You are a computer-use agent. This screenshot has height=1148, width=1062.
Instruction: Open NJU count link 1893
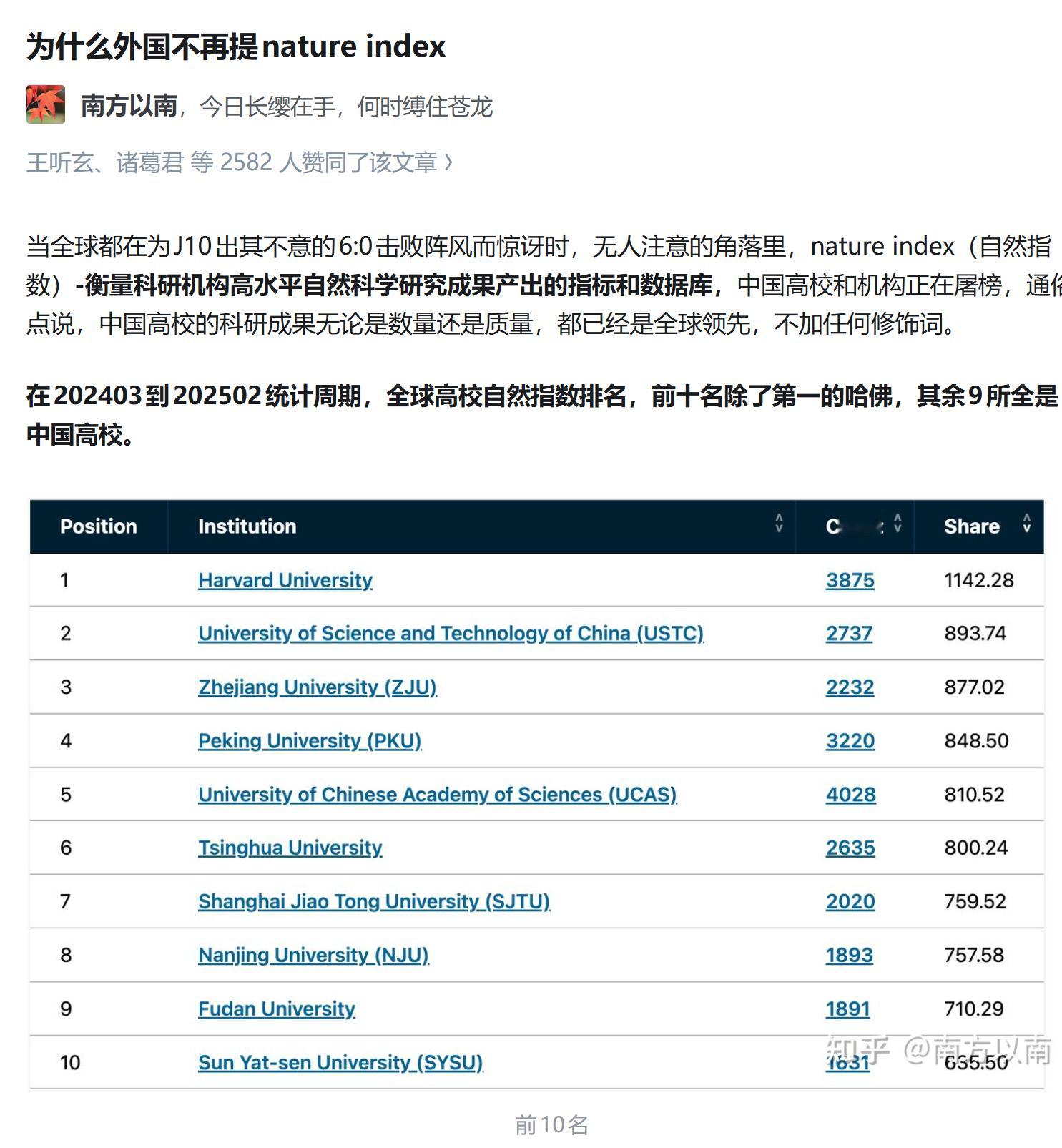[850, 955]
